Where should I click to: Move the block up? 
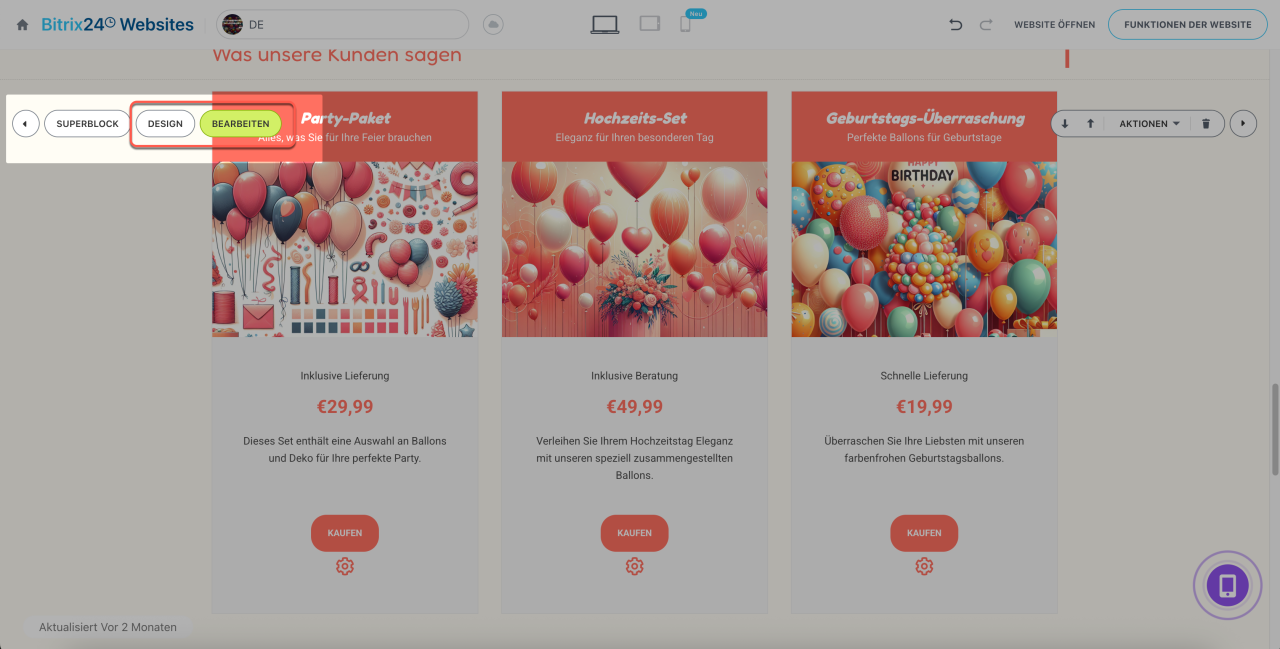(x=1090, y=124)
